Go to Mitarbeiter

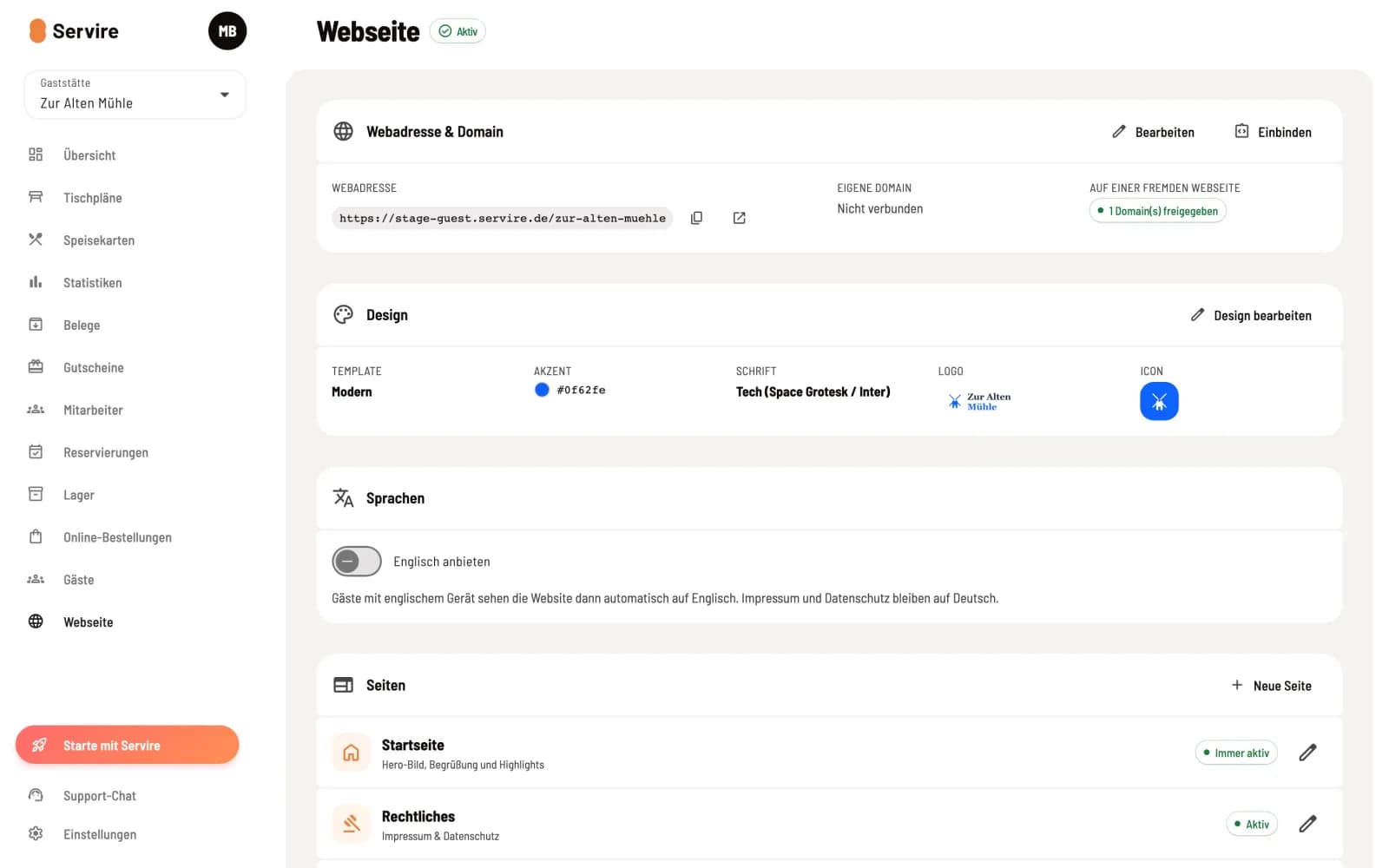pyautogui.click(x=93, y=411)
